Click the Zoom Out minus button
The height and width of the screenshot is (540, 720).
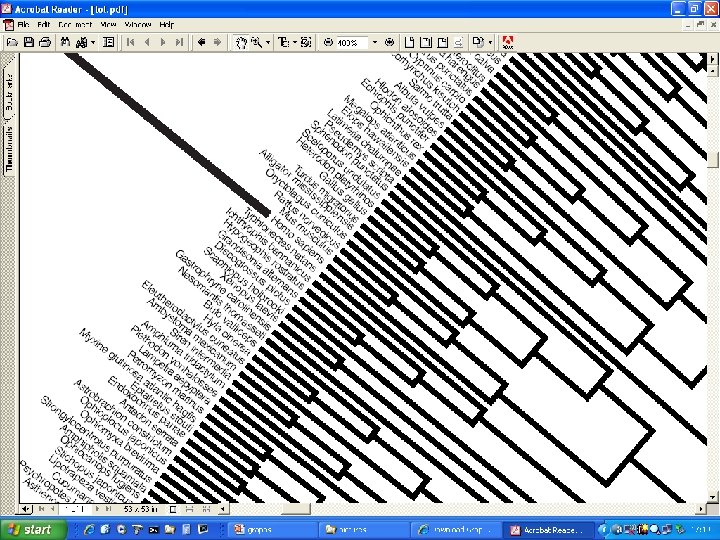pos(328,43)
